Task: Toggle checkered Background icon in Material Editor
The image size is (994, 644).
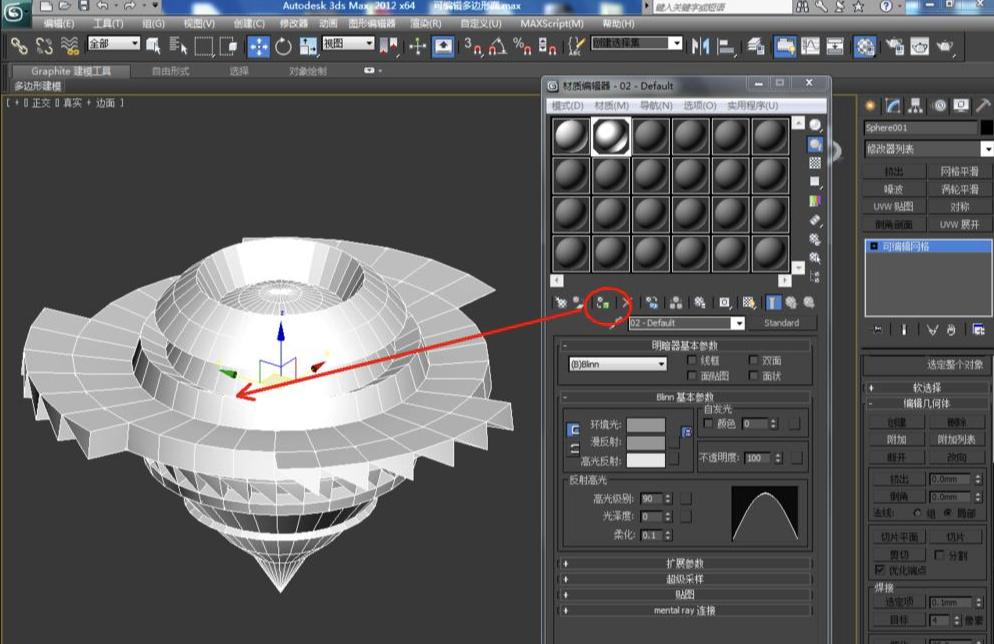Action: click(815, 163)
